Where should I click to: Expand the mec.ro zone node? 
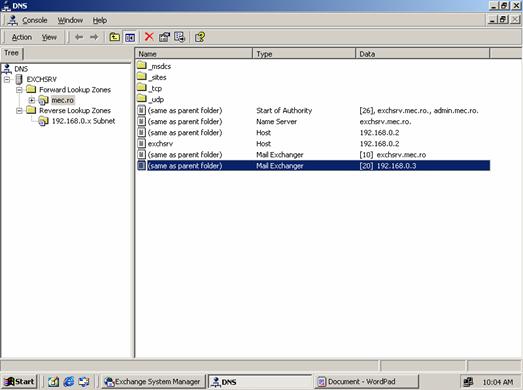click(x=32, y=100)
